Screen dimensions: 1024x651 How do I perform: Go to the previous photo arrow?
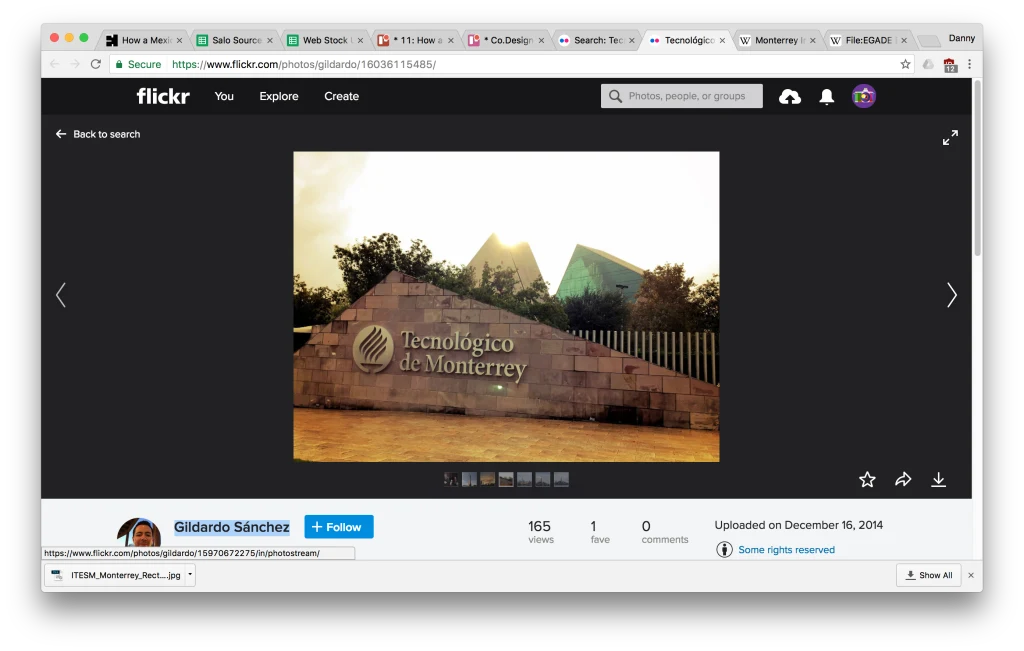[61, 295]
